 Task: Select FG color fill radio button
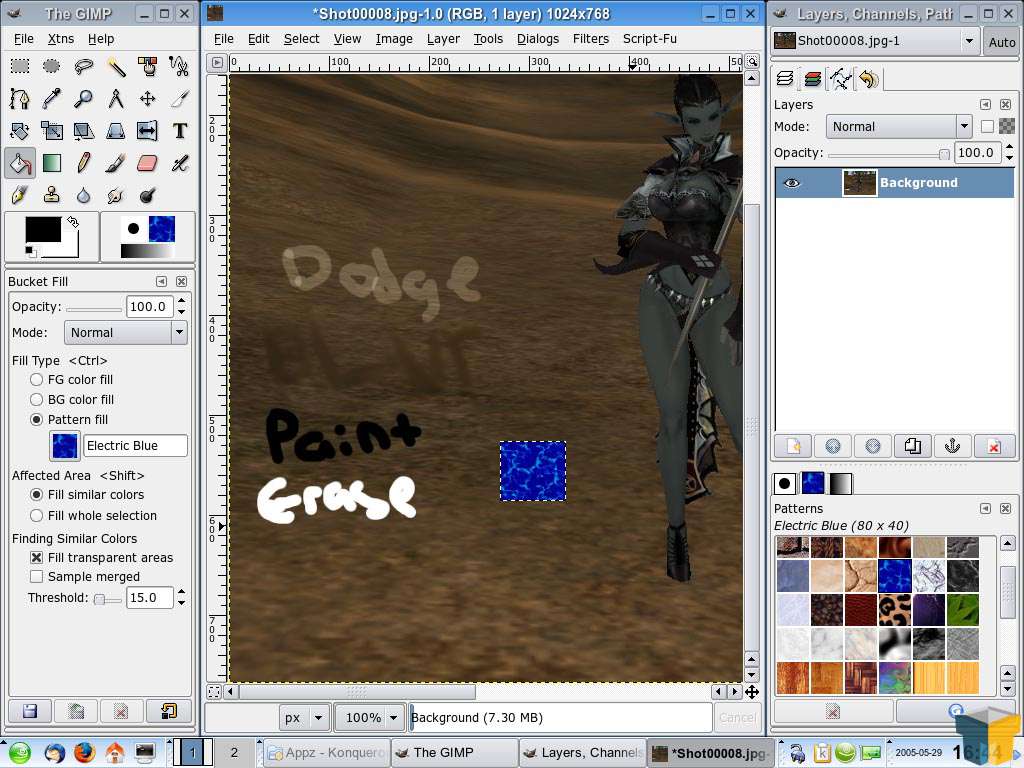click(x=37, y=379)
